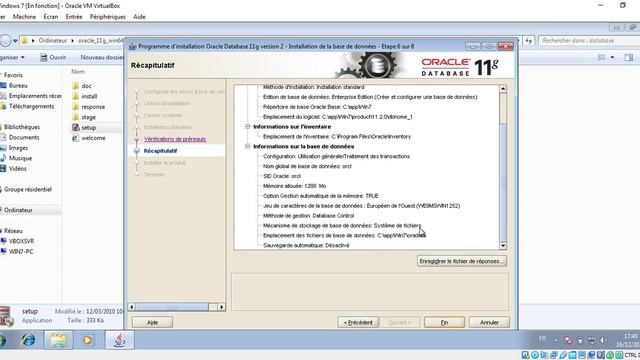640x360 pixels.
Task: Open Documents library in sidebar
Action: 20,138
